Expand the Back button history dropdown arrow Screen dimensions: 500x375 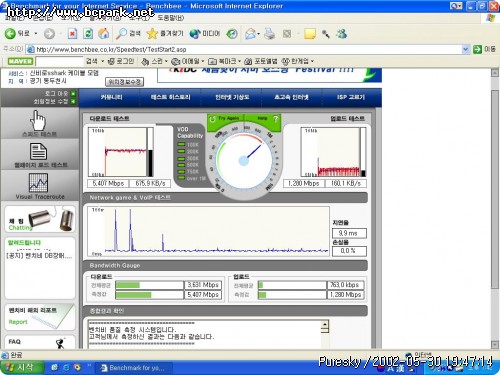point(36,34)
